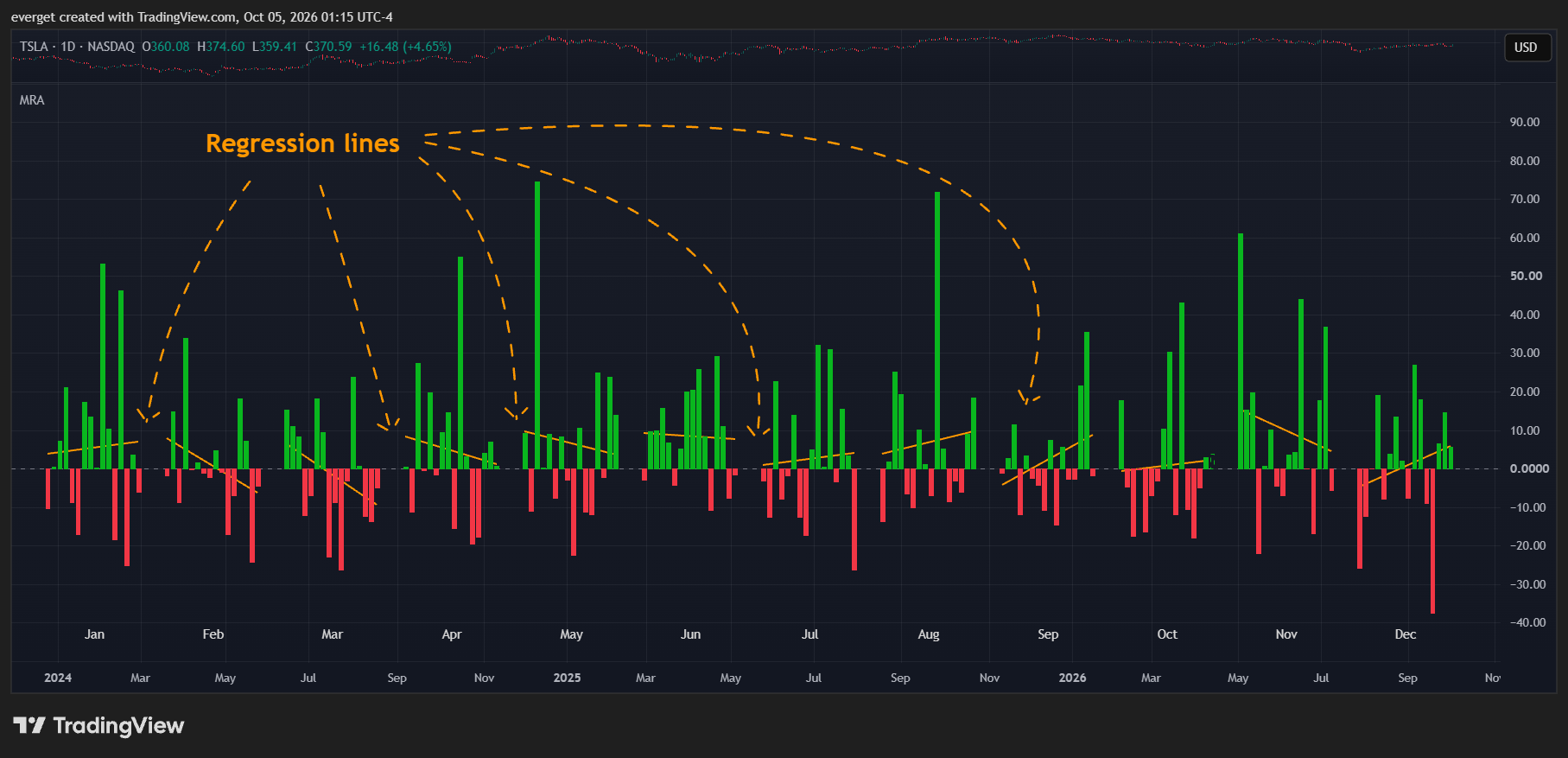Open the USD currency selector
1568x758 pixels.
point(1526,48)
